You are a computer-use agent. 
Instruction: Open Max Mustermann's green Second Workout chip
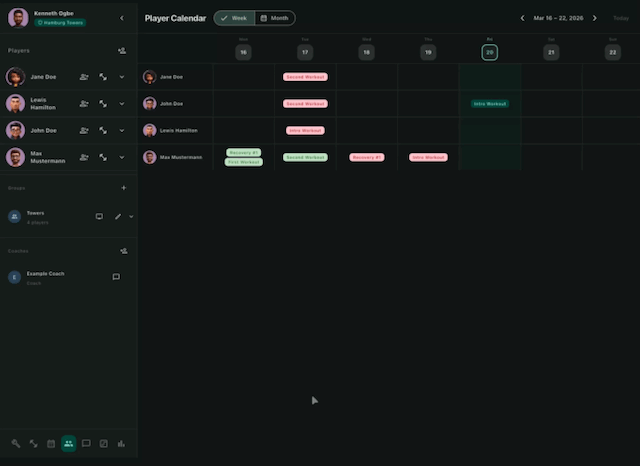pyautogui.click(x=305, y=157)
